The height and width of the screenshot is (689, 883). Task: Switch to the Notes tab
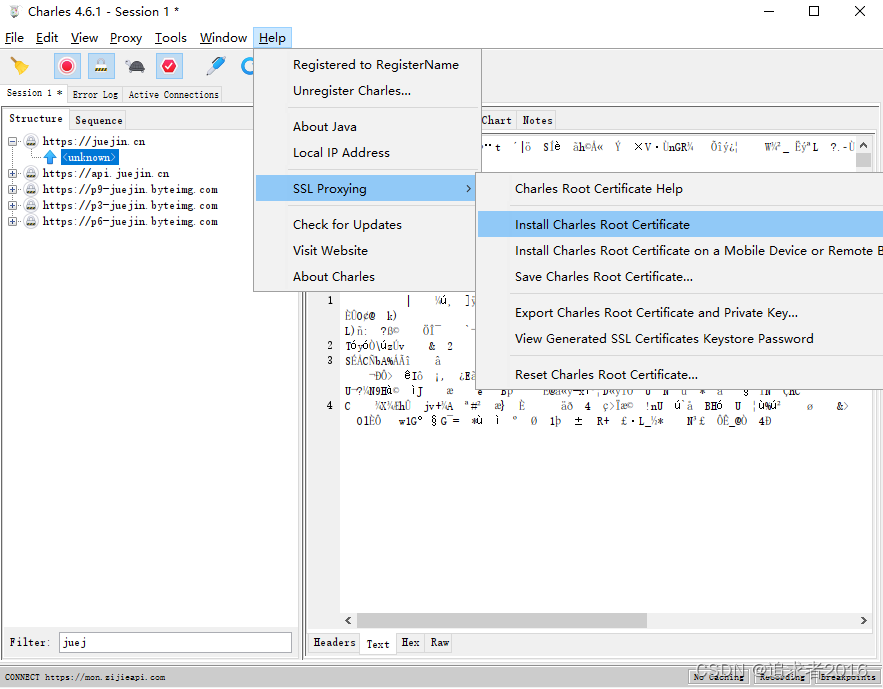click(x=537, y=120)
